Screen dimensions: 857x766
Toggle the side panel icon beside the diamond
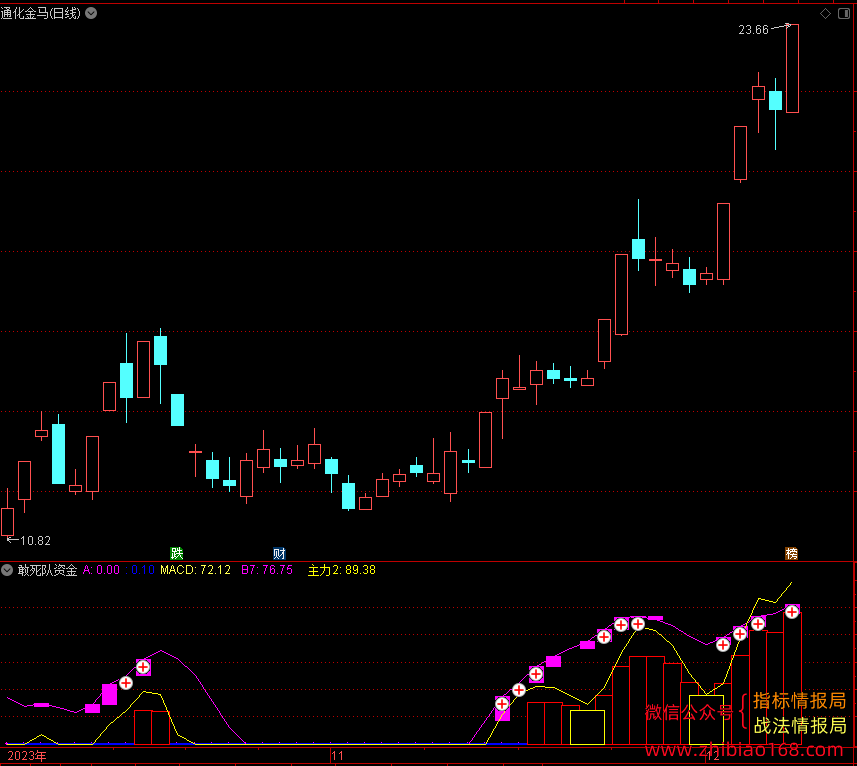pos(844,14)
